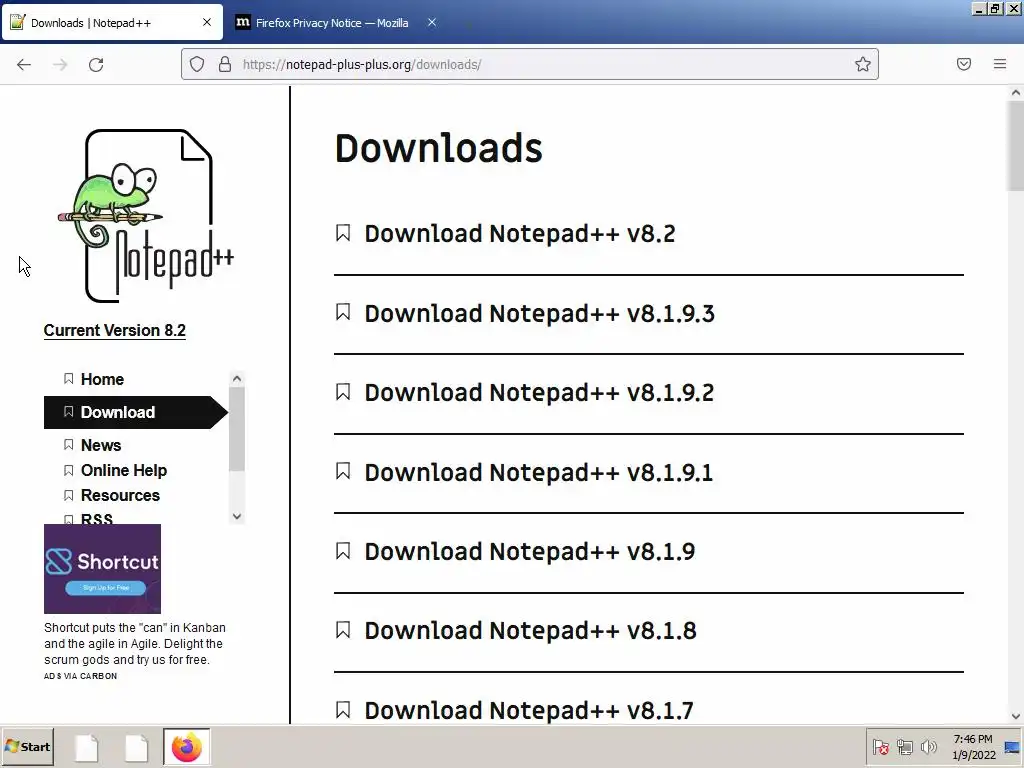Click bookmark icon beside v8.1.9.3 download
Image resolution: width=1024 pixels, height=768 pixels.
343,312
